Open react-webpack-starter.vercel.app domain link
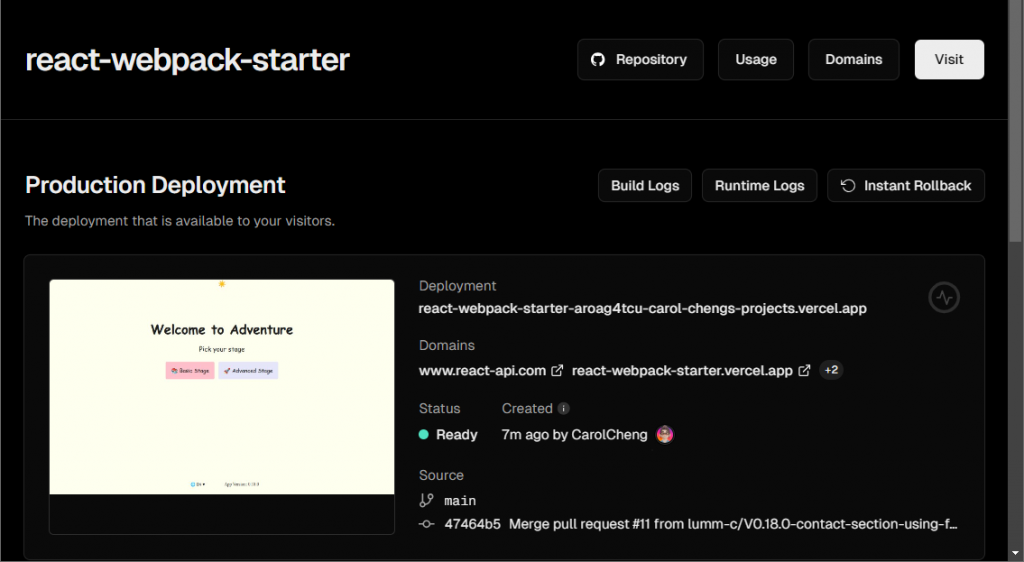 682,371
